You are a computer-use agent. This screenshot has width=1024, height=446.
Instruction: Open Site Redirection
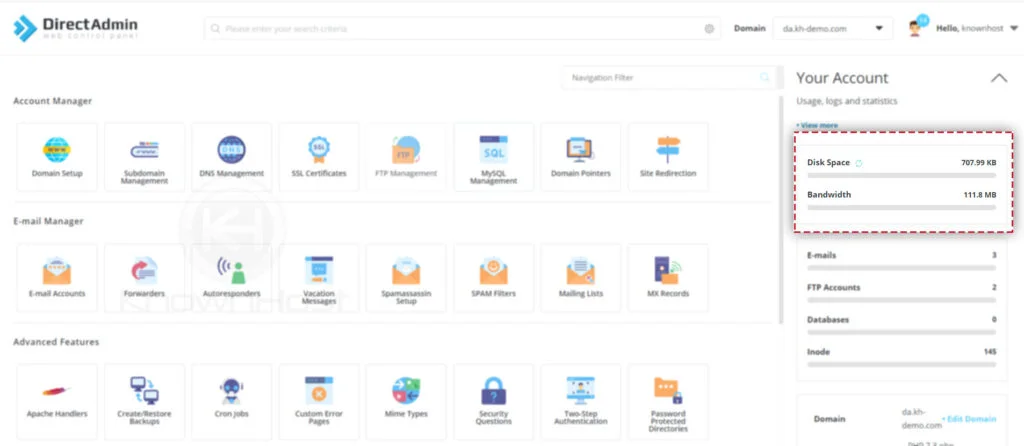coord(668,157)
